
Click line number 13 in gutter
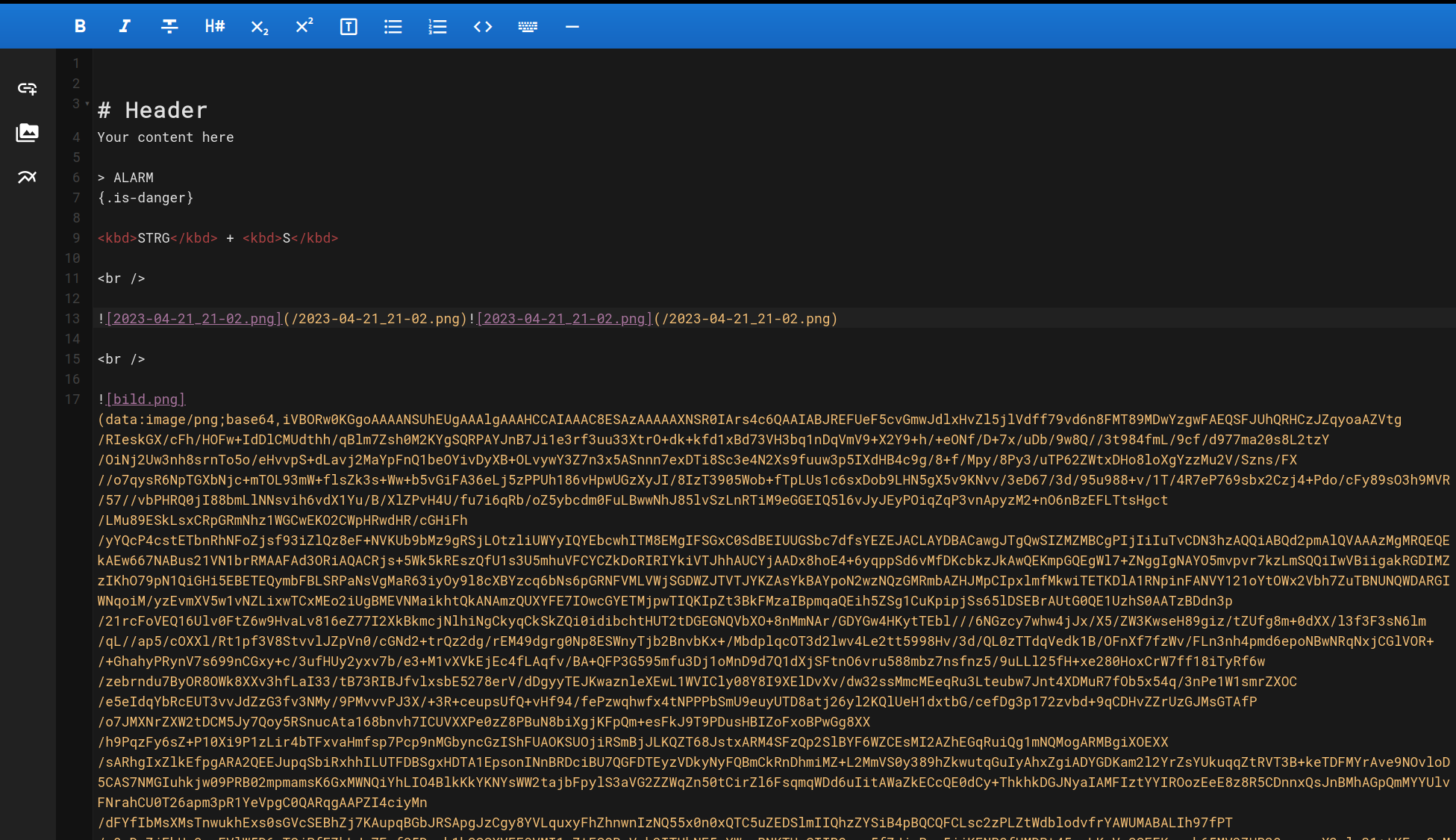pos(72,319)
